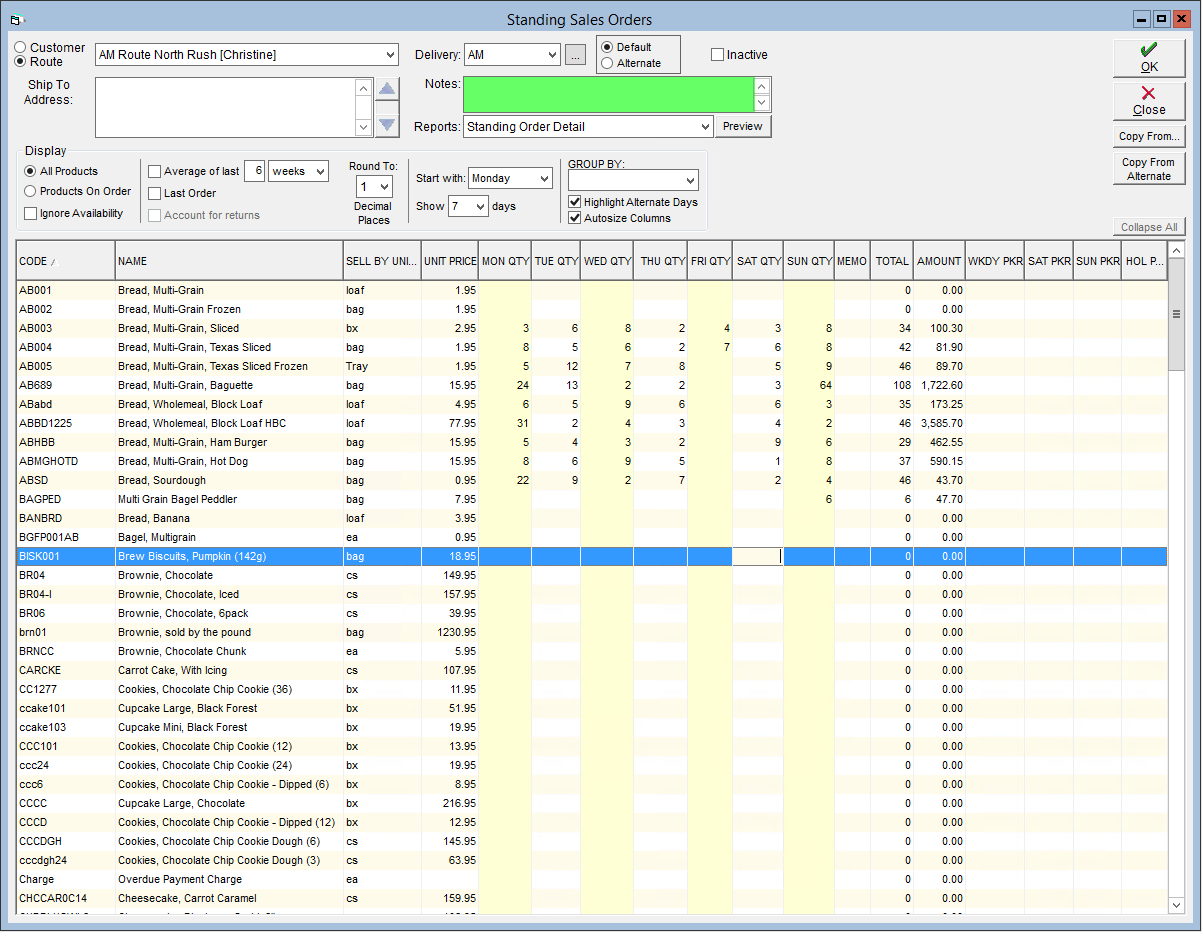Click table scrollbar down arrow

pos(1176,904)
